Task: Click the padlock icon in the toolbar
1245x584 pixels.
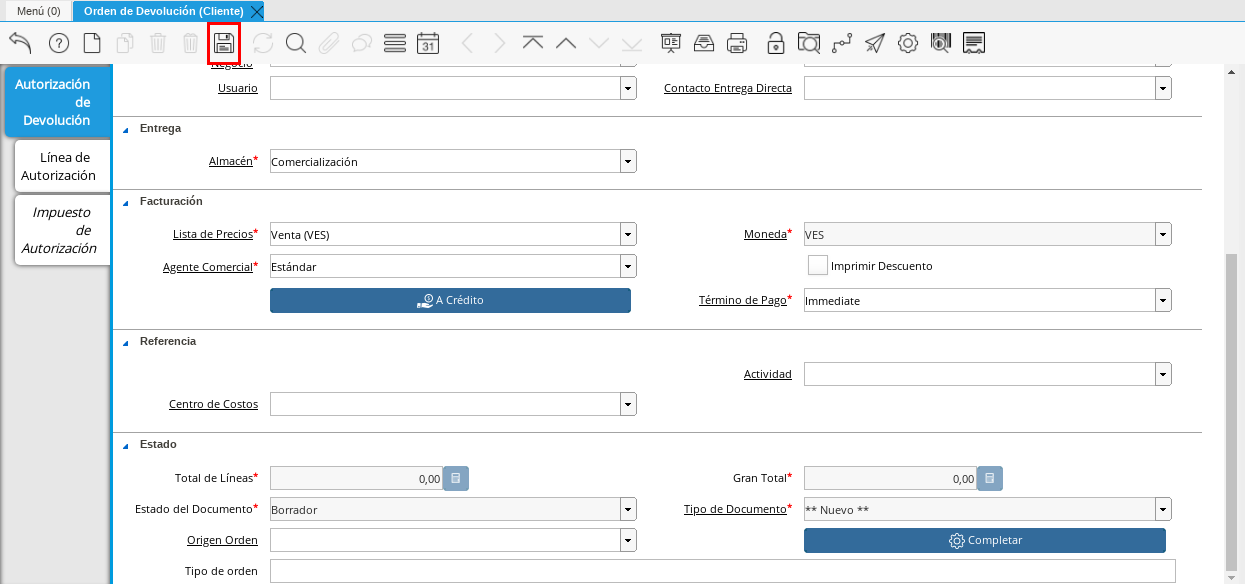Action: tap(775, 43)
